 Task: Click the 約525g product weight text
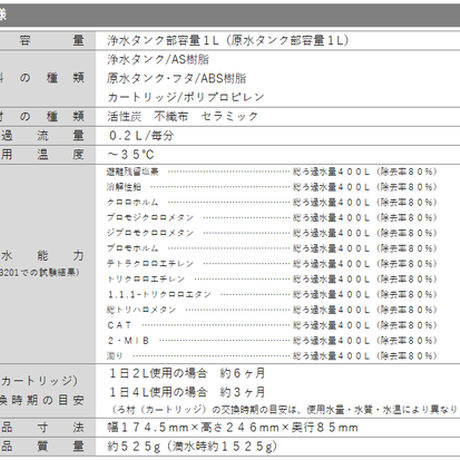point(192,447)
